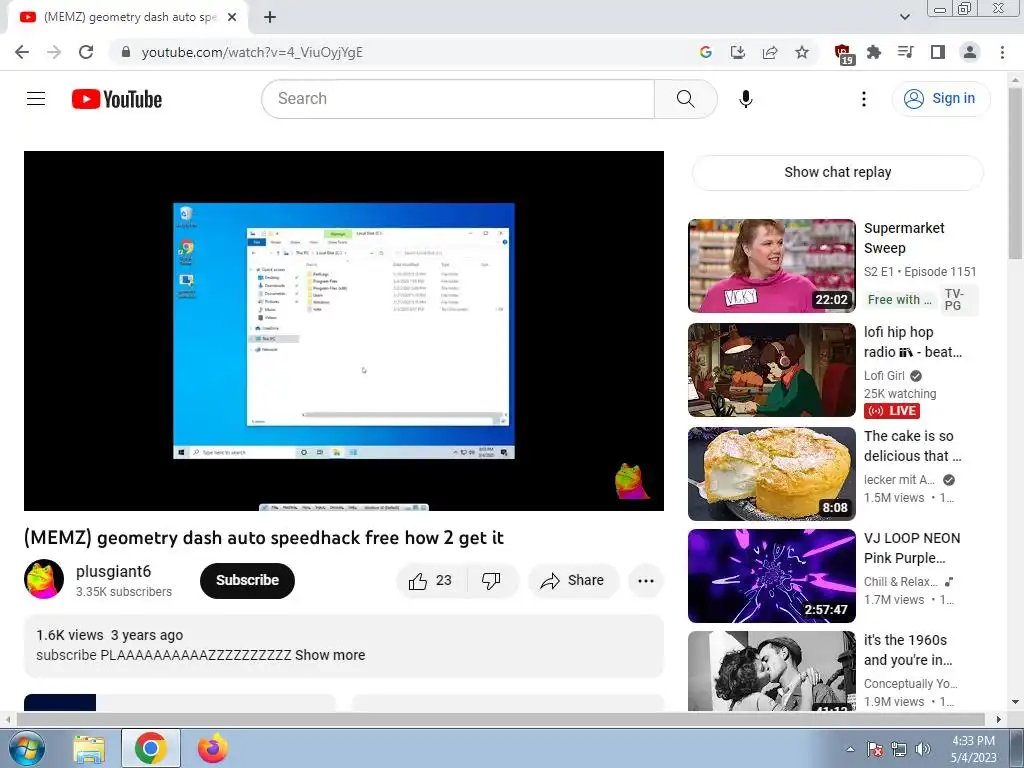Image resolution: width=1024 pixels, height=768 pixels.
Task: Open the Windows Start menu
Action: point(26,748)
